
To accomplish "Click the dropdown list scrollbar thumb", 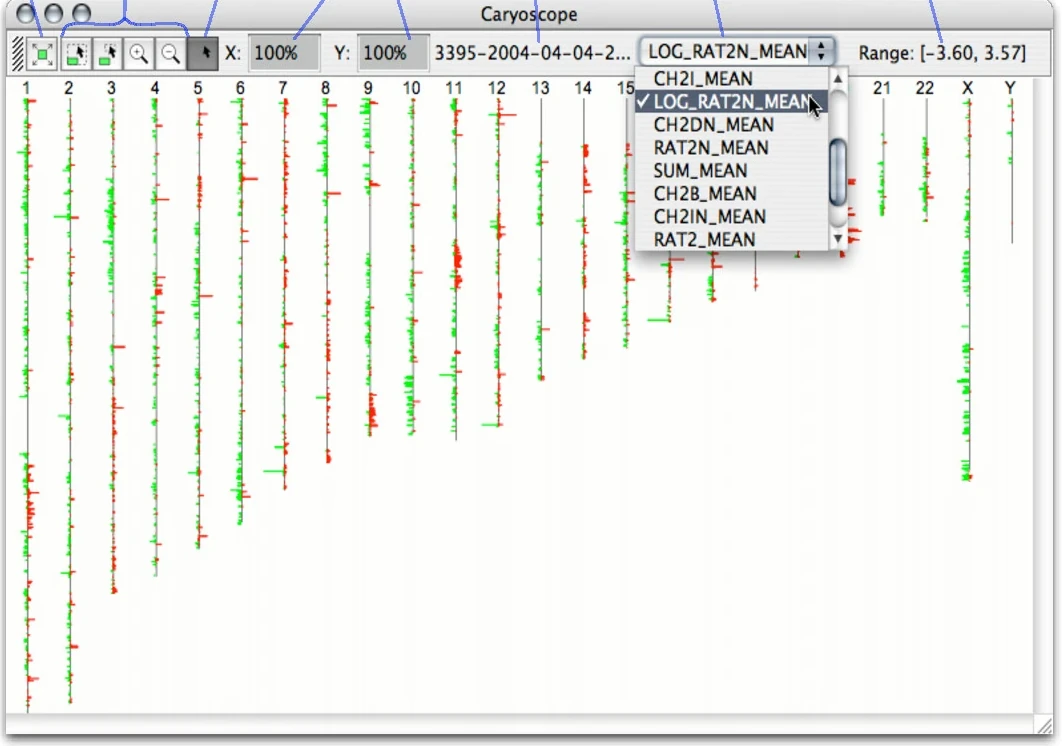I will (x=839, y=171).
